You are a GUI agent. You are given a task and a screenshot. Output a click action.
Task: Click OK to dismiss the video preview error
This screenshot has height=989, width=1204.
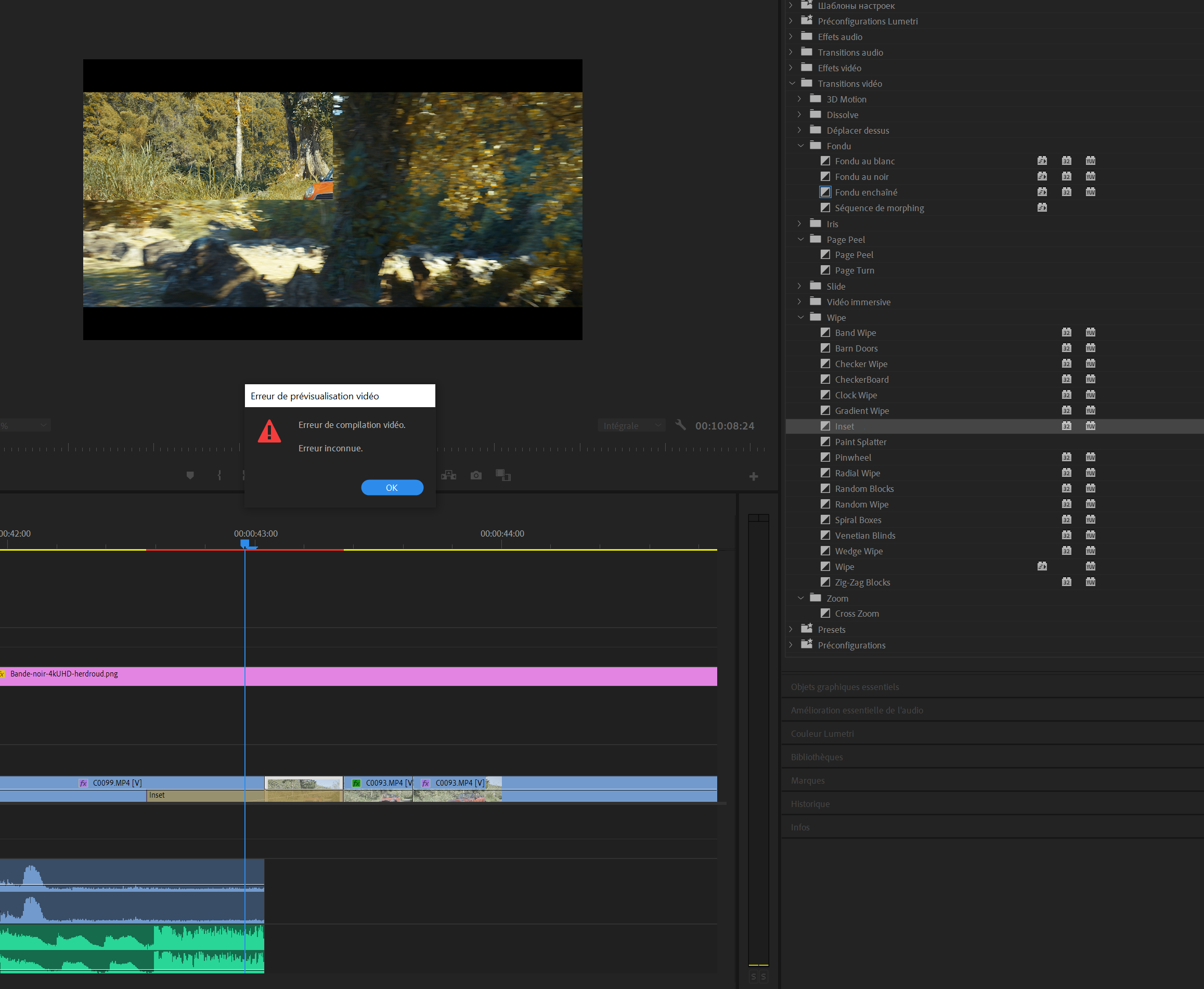point(392,488)
